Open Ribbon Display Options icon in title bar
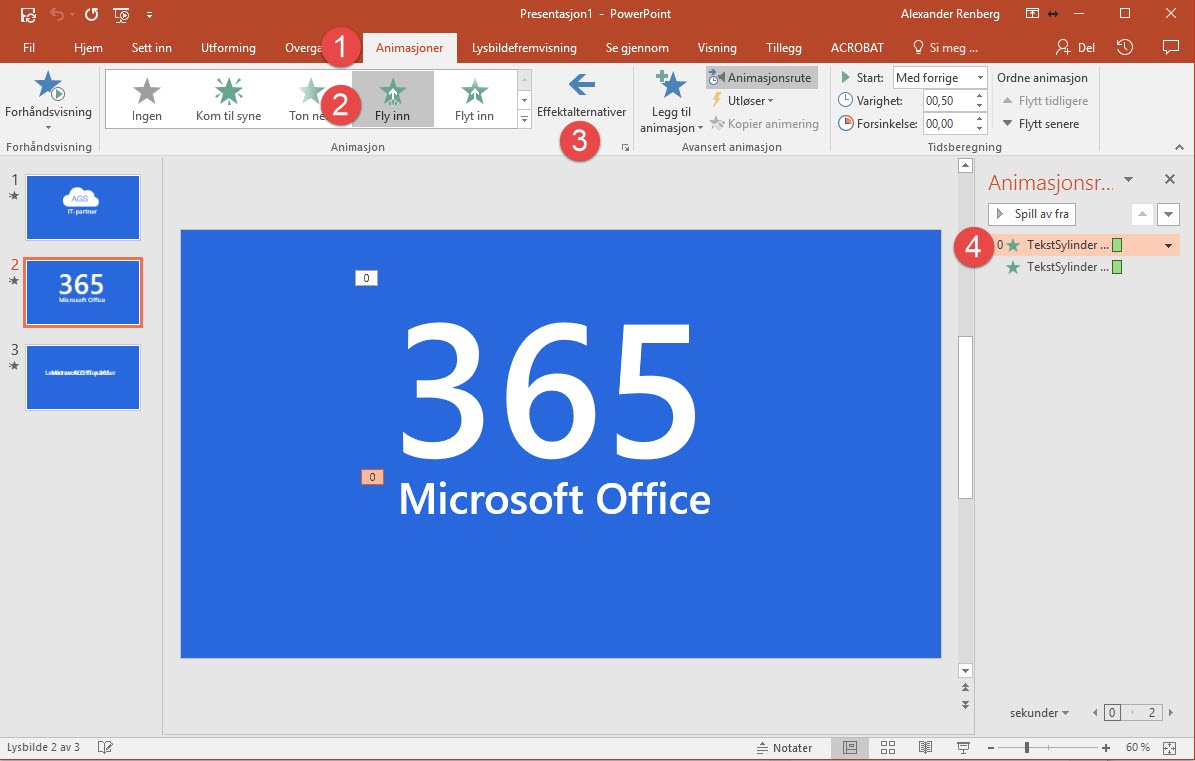This screenshot has height=761, width=1195. tap(1032, 14)
